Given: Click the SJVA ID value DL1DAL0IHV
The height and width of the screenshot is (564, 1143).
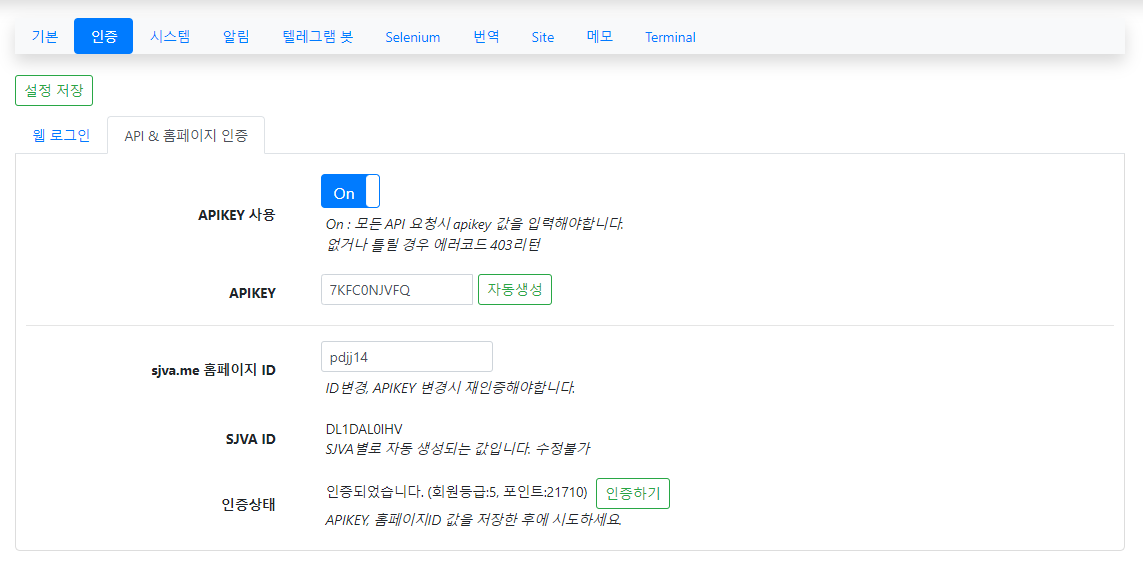Looking at the screenshot, I should point(364,429).
